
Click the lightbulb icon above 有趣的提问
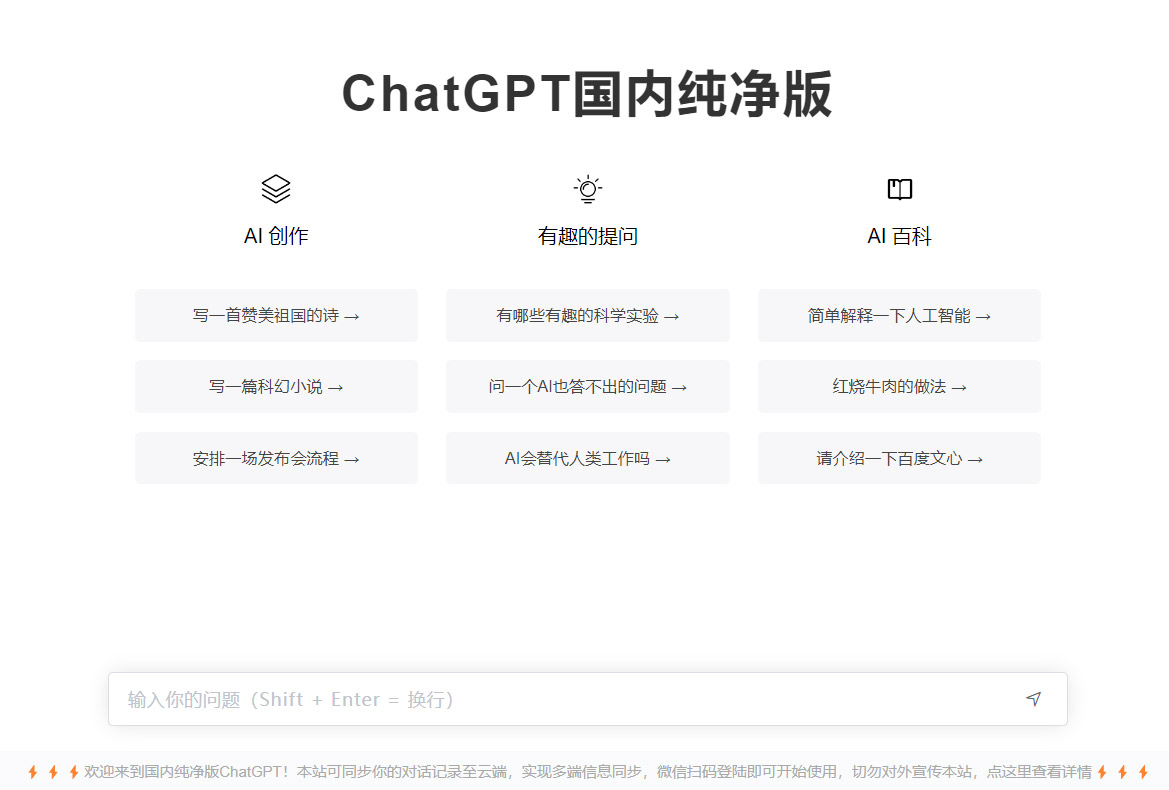coord(587,189)
